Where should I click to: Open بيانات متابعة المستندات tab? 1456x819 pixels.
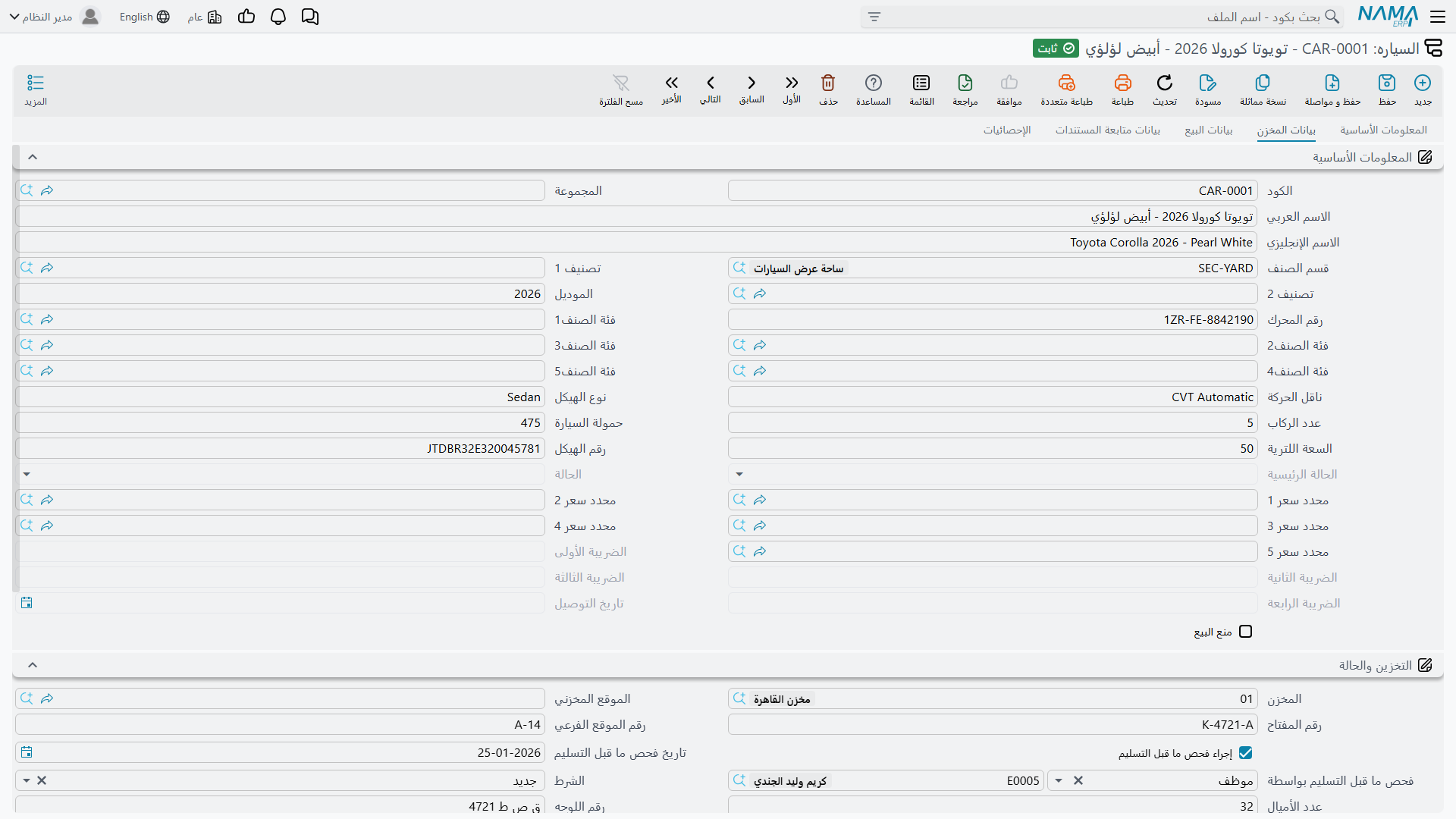(1108, 130)
